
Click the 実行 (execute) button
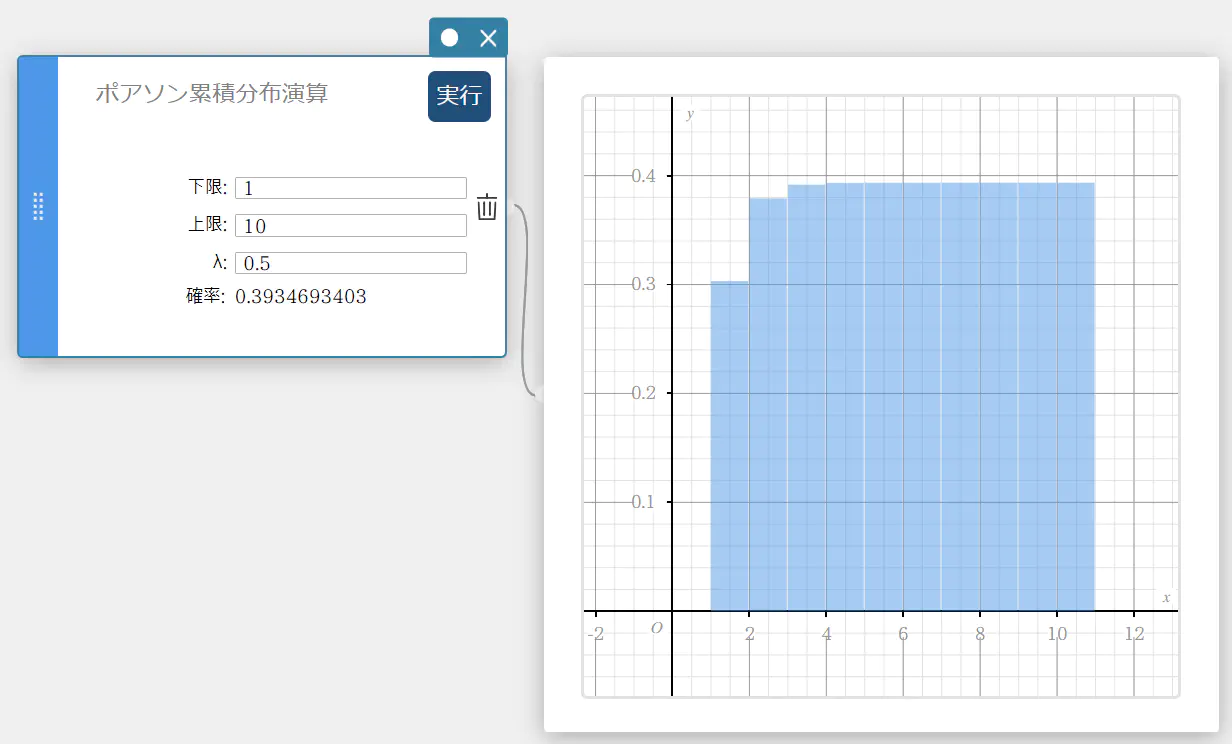[x=459, y=96]
